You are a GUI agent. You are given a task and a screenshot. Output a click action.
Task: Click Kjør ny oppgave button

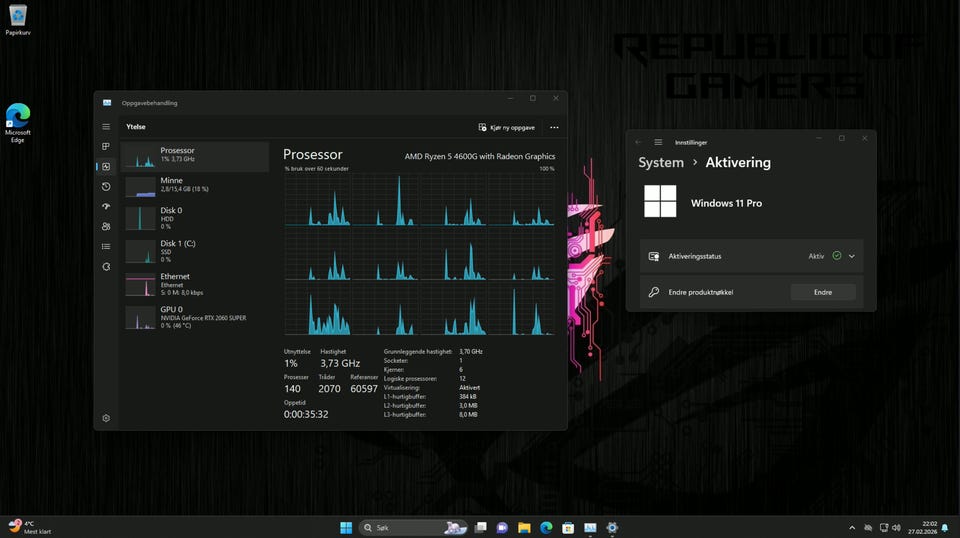pos(507,128)
